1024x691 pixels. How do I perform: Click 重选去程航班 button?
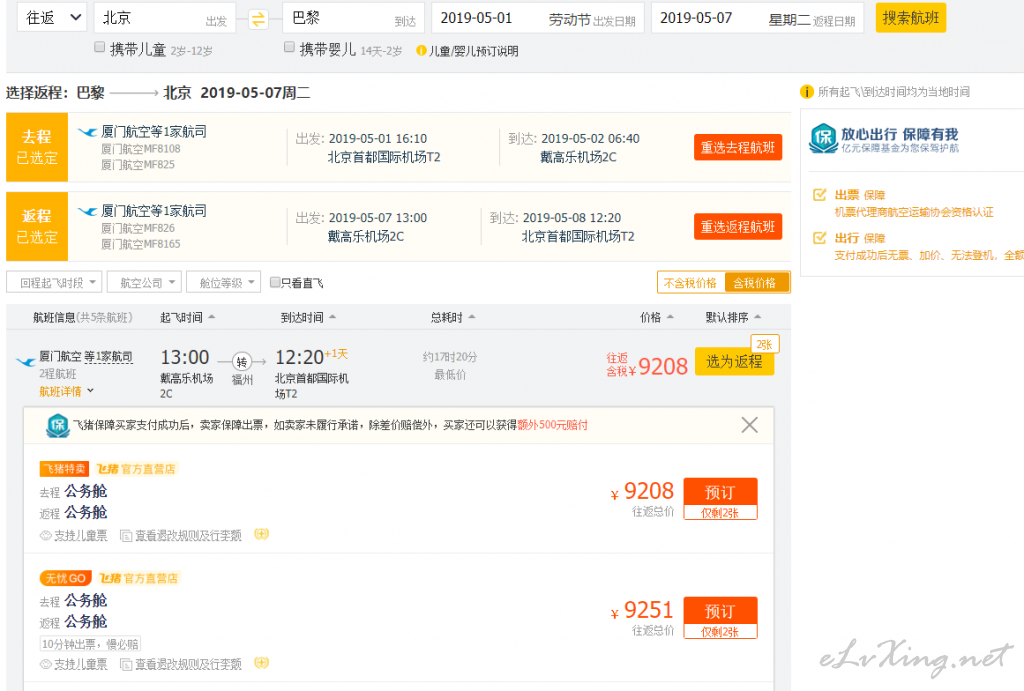738,148
